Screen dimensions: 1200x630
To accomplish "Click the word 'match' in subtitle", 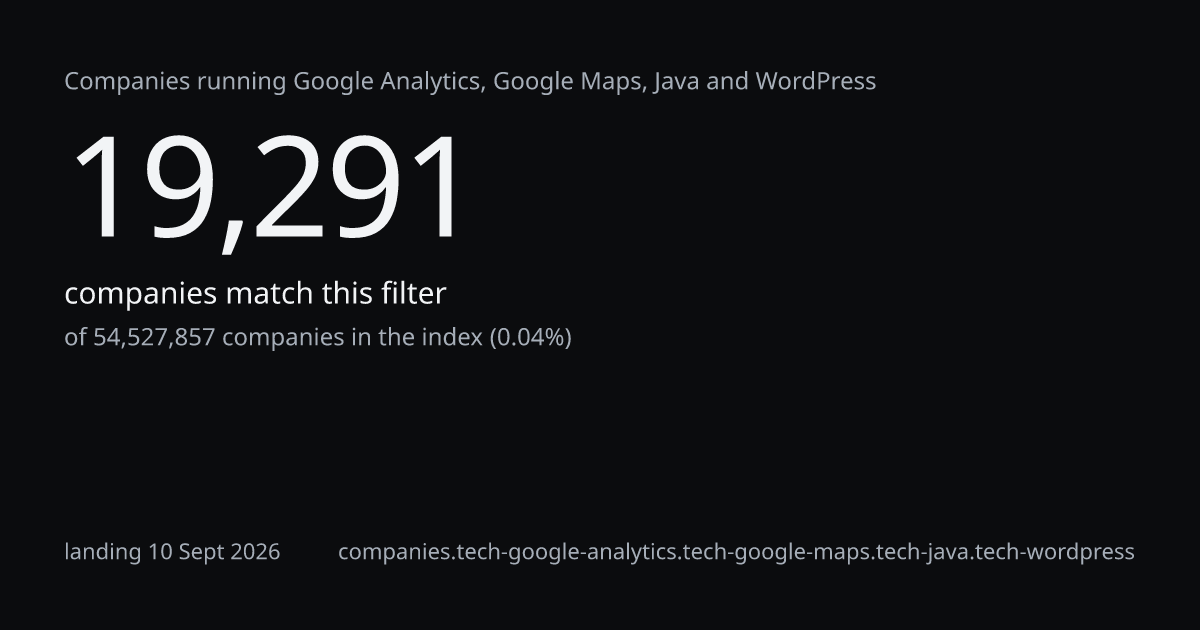I will (x=269, y=293).
